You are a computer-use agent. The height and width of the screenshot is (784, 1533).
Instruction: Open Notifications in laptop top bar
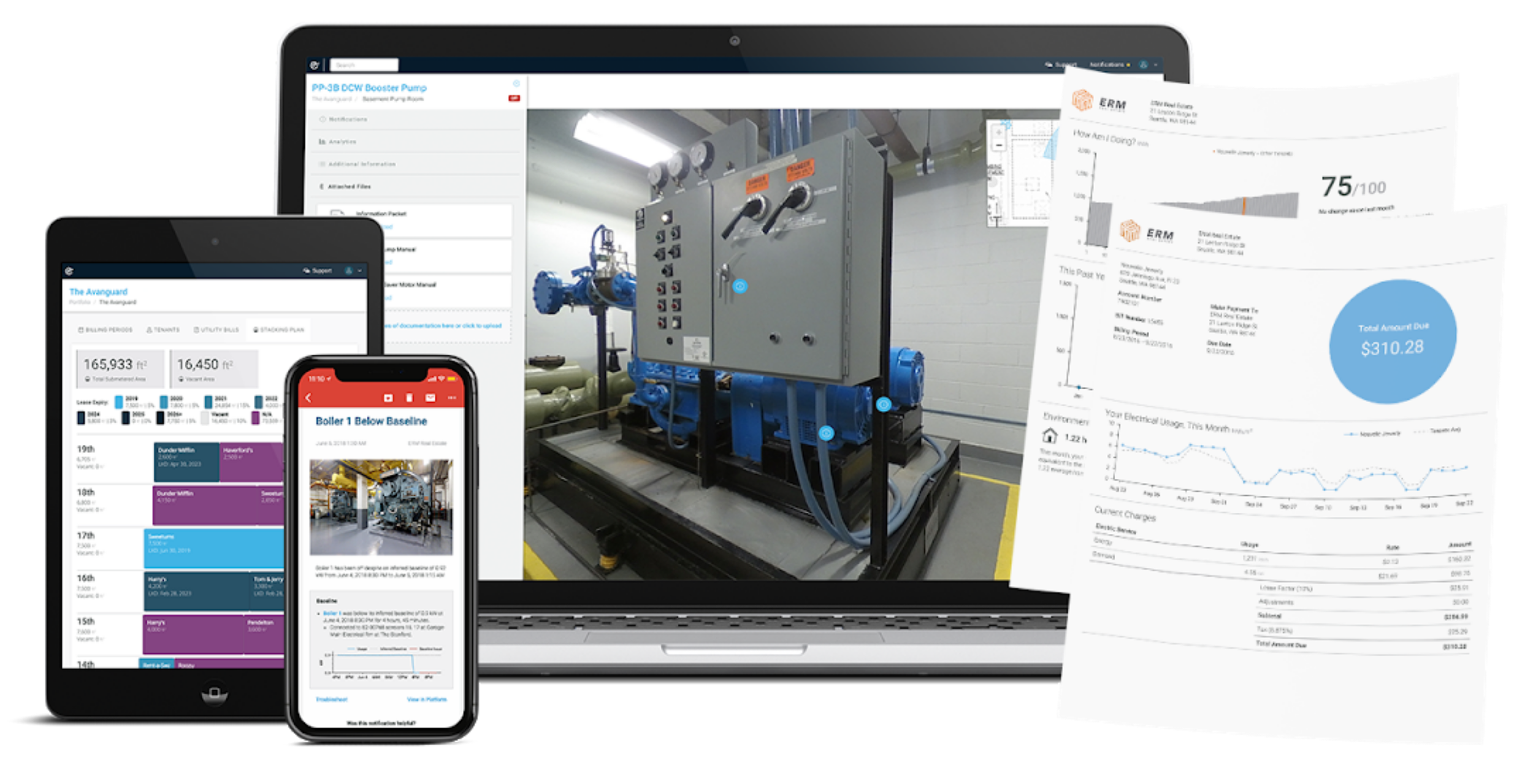point(1109,64)
